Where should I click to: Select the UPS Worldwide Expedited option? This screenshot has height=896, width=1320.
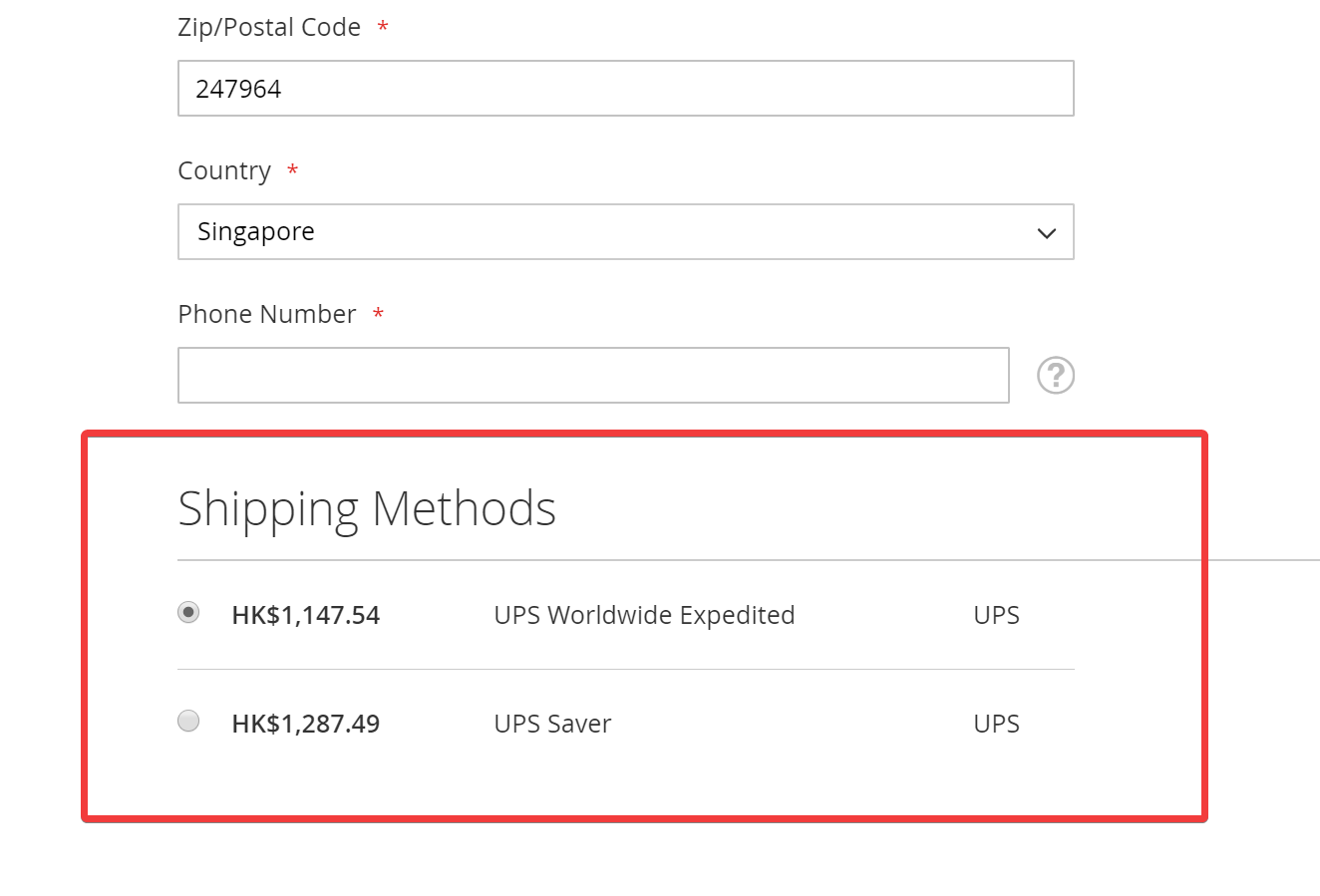point(188,612)
